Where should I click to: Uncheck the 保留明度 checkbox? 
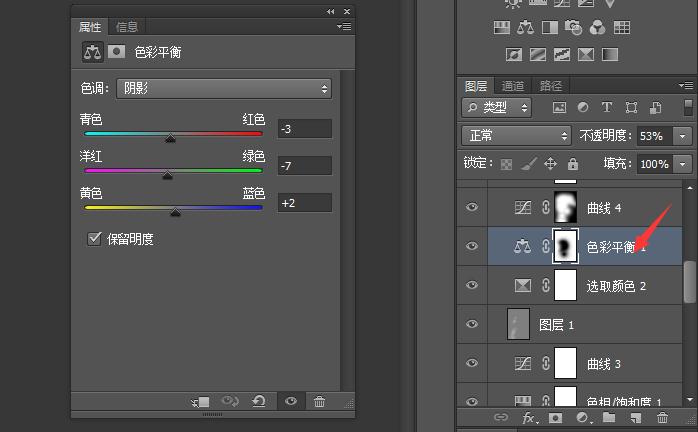94,239
